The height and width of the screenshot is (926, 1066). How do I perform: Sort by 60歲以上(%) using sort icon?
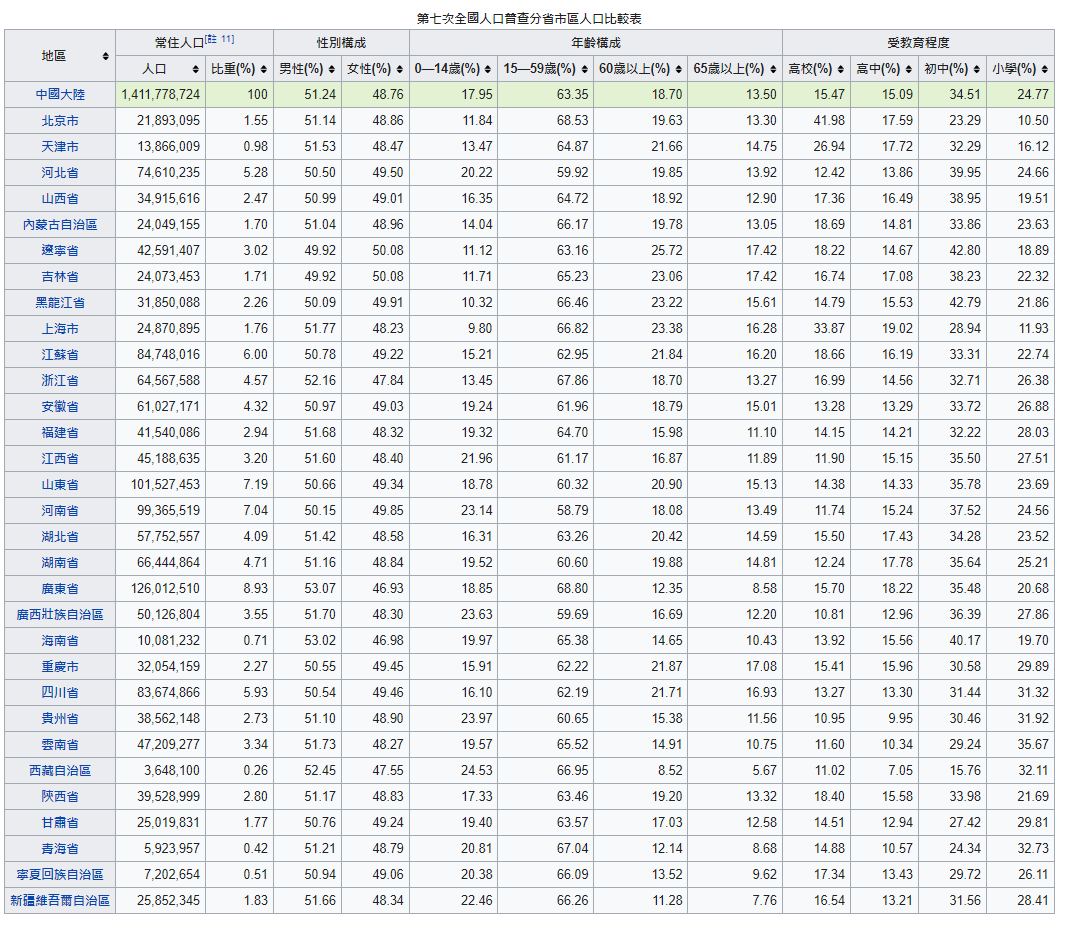tap(678, 69)
